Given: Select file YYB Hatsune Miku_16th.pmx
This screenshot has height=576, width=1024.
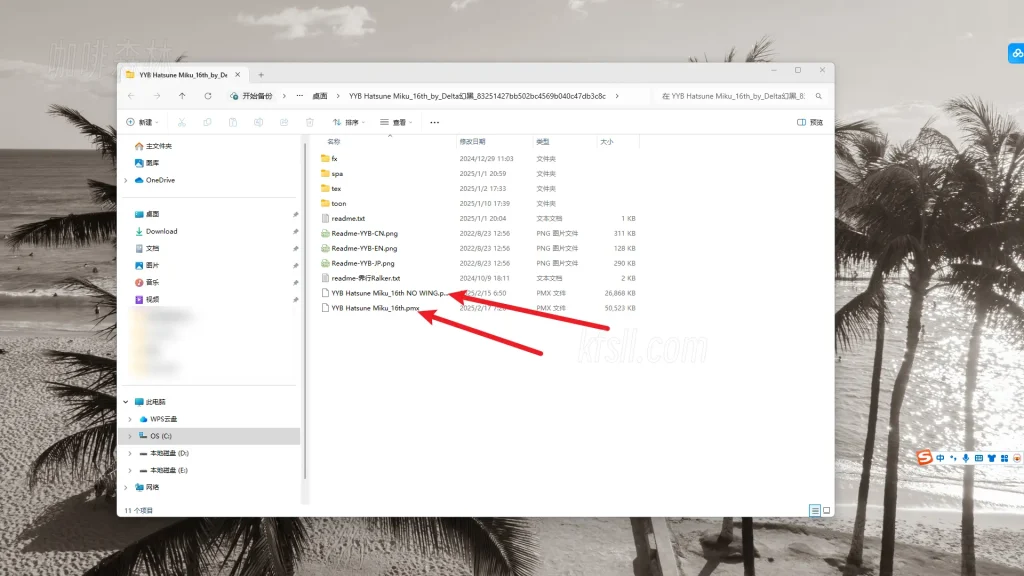Looking at the screenshot, I should [375, 308].
